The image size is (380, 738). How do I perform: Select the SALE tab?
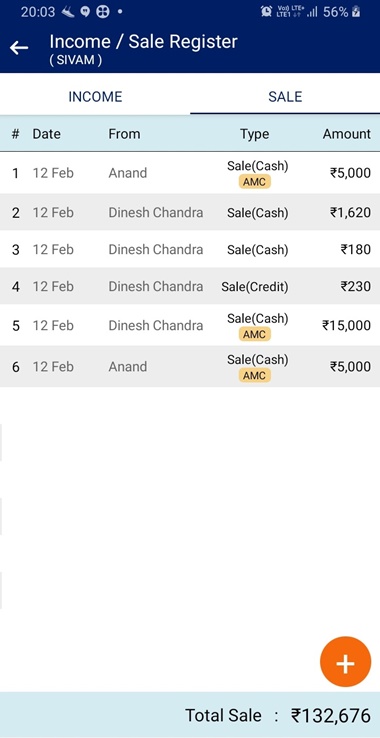tap(285, 96)
